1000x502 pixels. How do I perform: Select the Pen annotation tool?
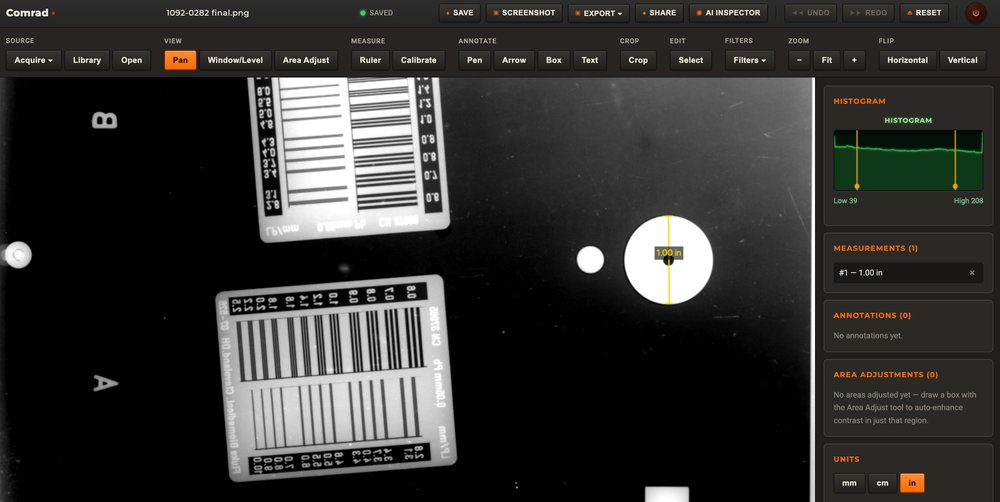click(474, 60)
